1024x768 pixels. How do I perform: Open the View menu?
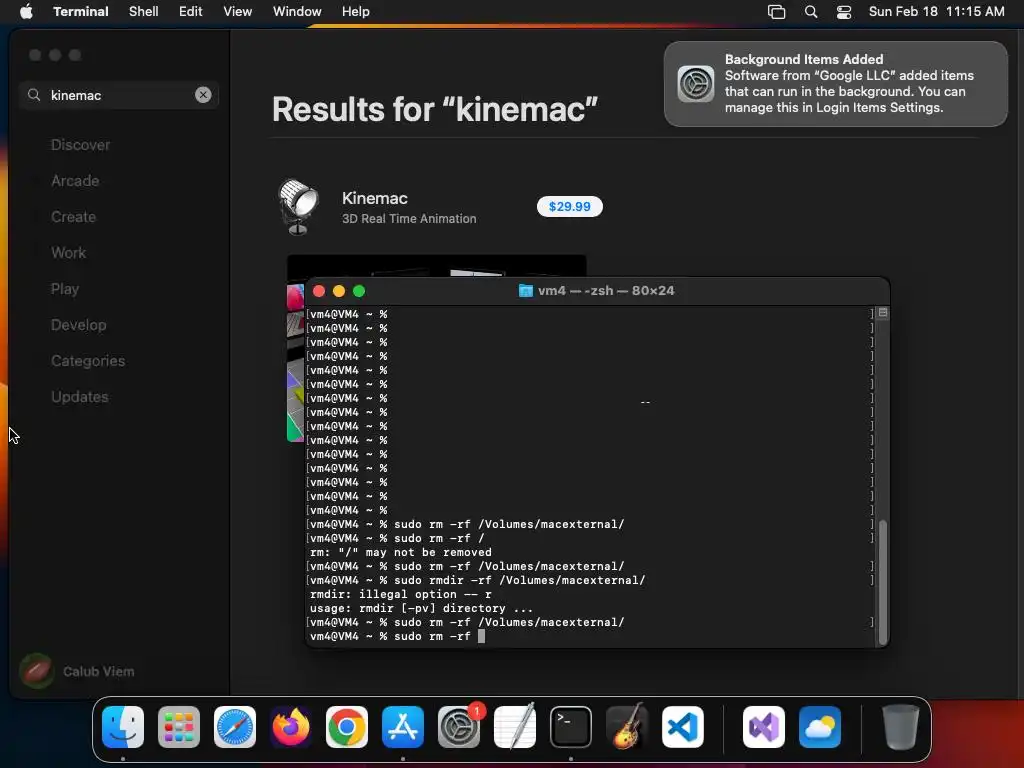tap(238, 12)
